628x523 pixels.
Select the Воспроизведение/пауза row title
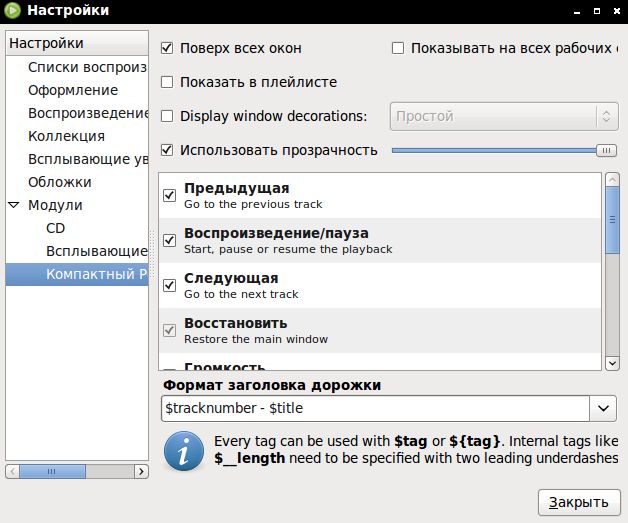pyautogui.click(x=276, y=233)
